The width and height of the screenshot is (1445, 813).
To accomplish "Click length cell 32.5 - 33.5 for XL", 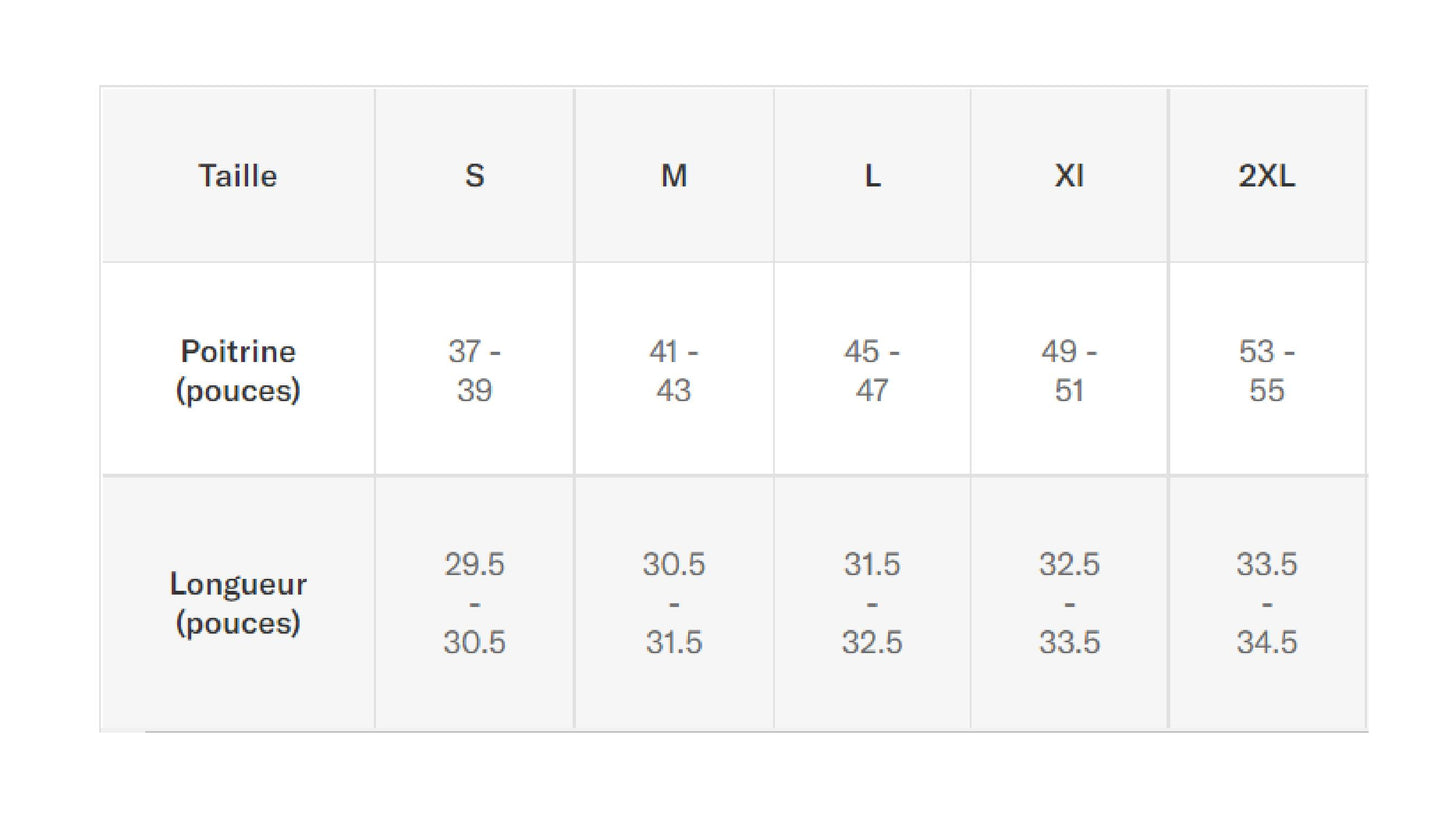I will 1069,603.
